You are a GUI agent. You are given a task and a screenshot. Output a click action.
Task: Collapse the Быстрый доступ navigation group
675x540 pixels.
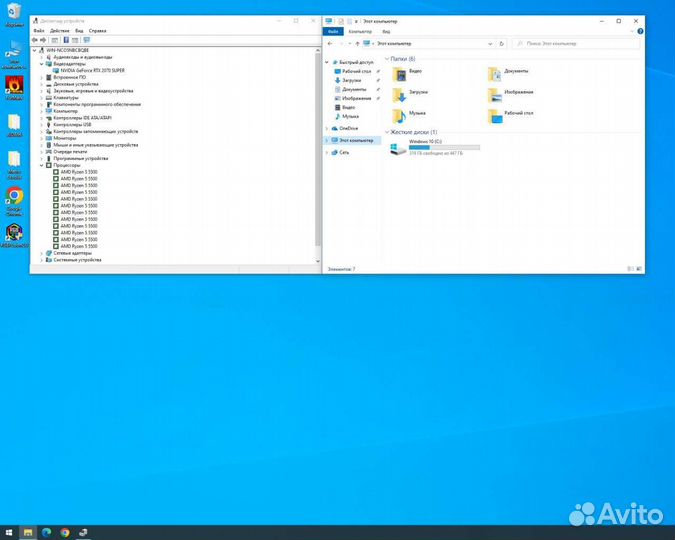pyautogui.click(x=327, y=62)
